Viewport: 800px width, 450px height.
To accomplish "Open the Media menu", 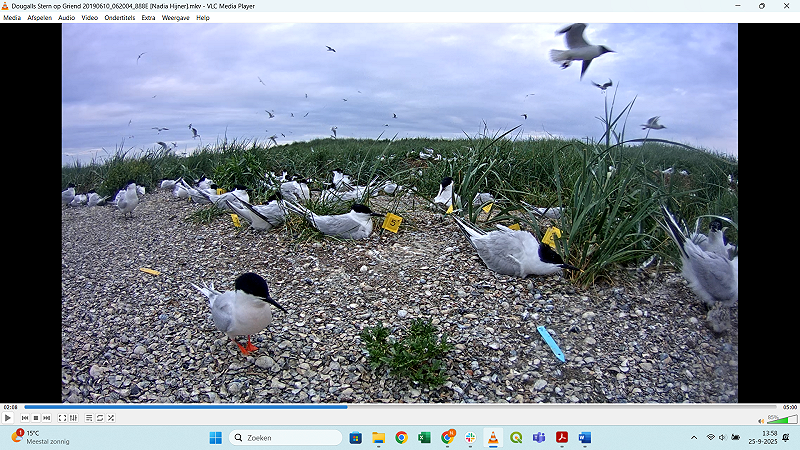I will 12,18.
